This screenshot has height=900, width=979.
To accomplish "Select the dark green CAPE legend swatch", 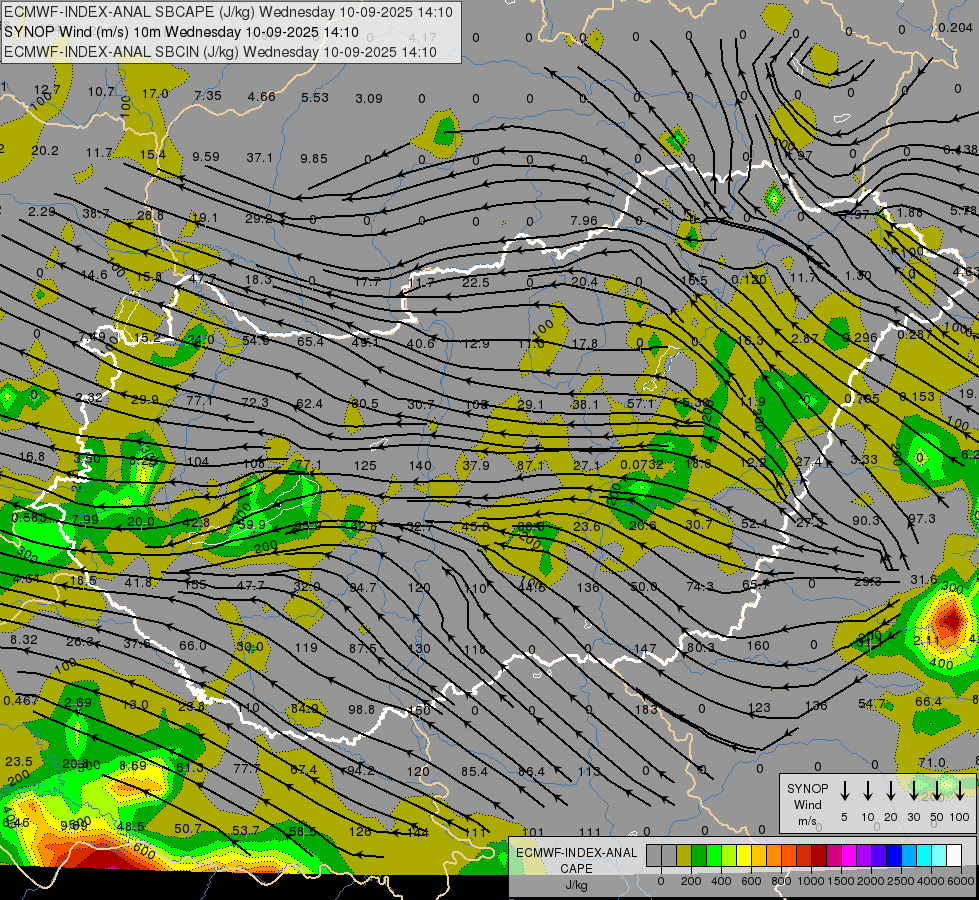I will (x=699, y=856).
